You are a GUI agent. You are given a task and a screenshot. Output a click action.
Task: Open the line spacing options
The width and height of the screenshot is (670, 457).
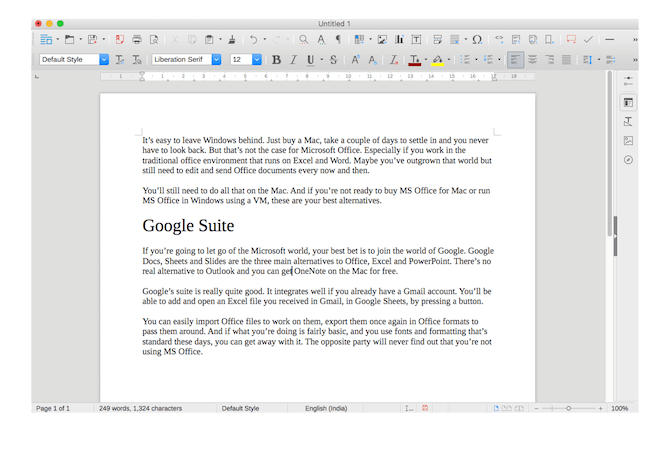588,60
